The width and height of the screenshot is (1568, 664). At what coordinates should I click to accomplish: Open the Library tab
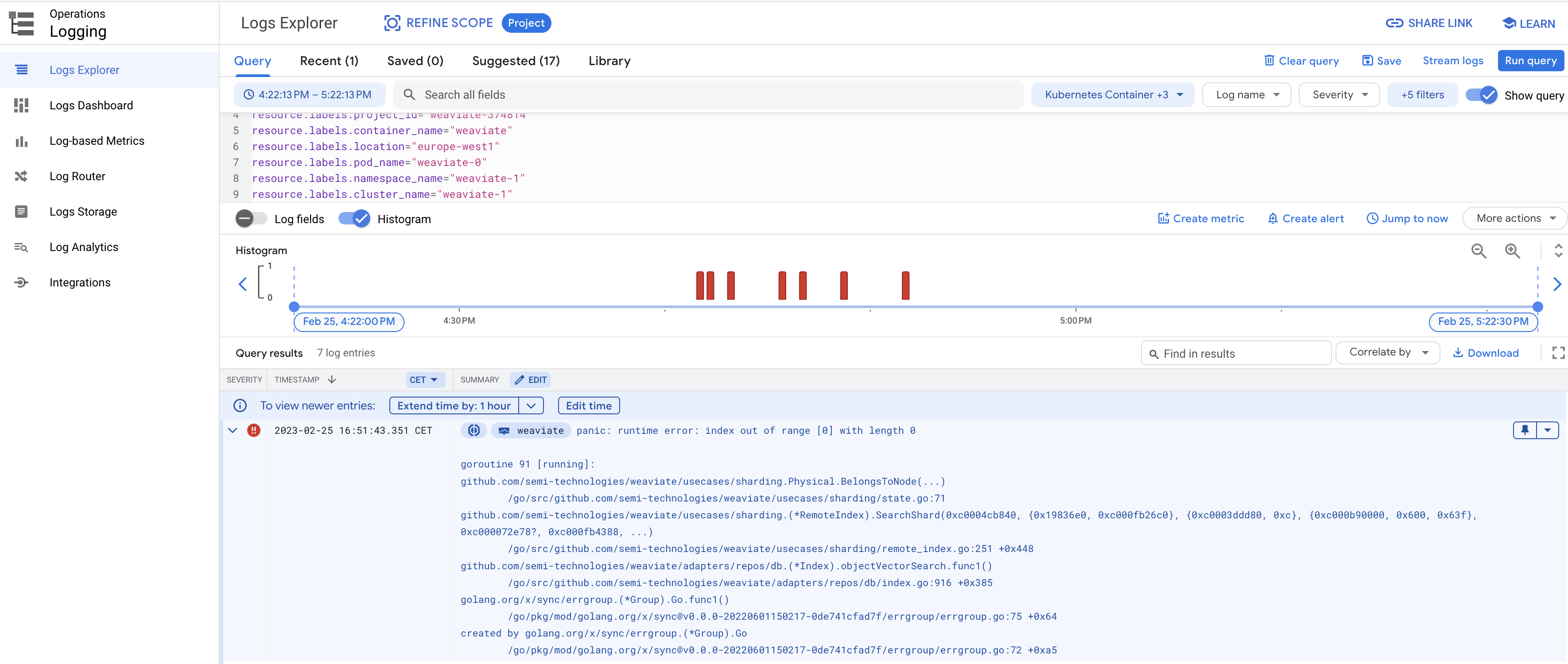[609, 61]
